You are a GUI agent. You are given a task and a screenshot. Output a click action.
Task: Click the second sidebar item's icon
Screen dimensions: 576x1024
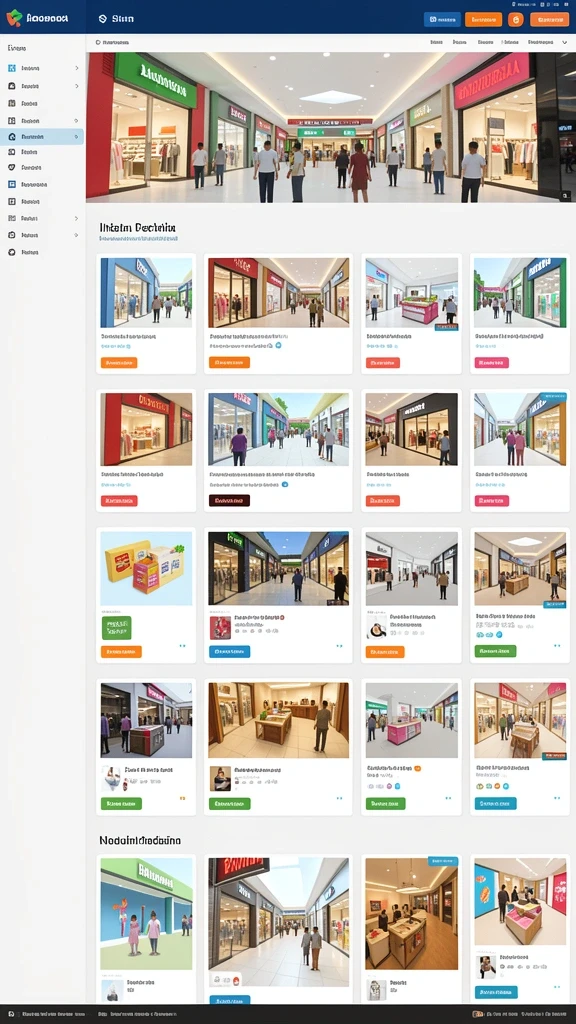(11, 86)
